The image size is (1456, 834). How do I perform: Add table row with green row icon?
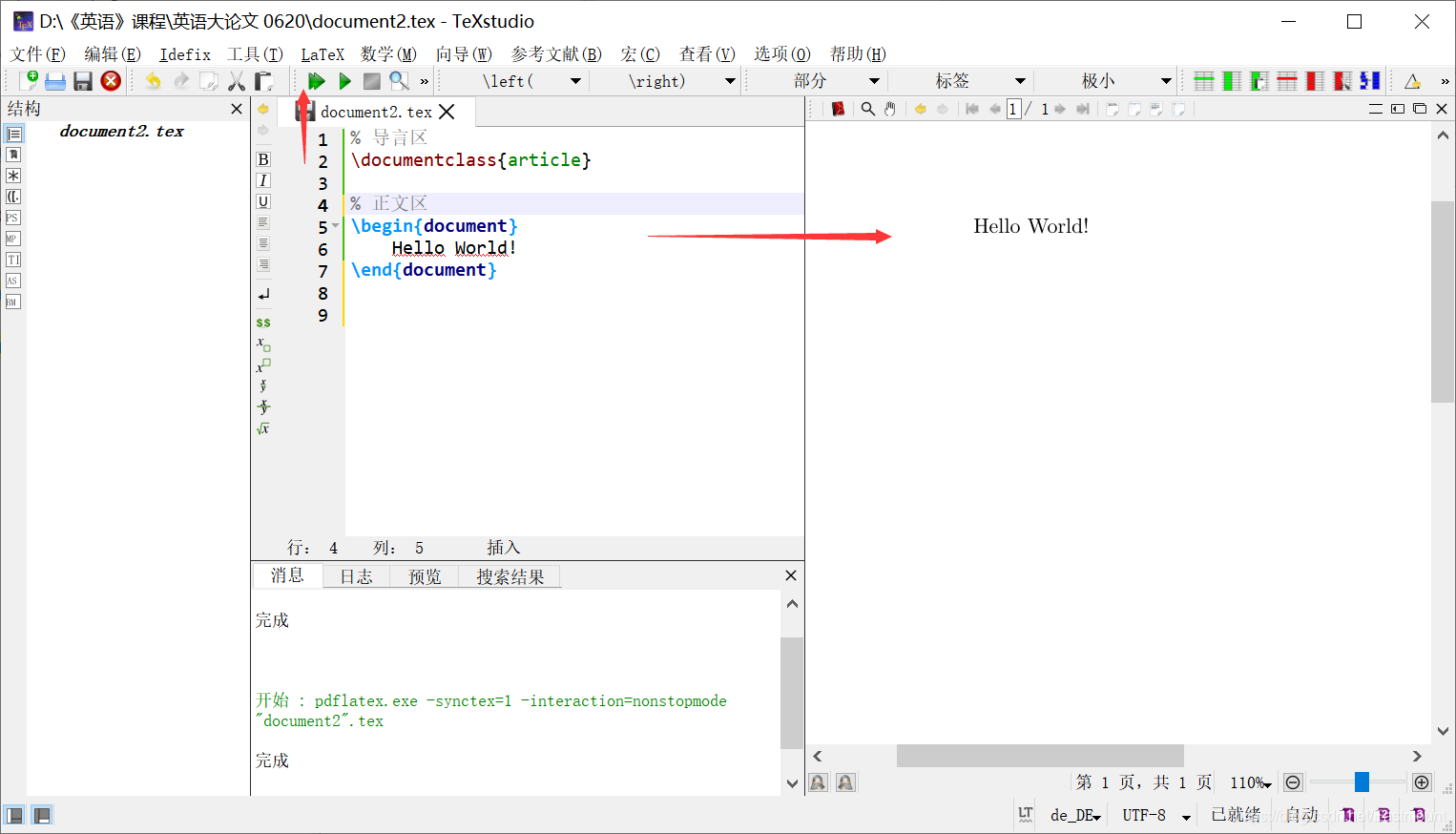click(x=1204, y=81)
